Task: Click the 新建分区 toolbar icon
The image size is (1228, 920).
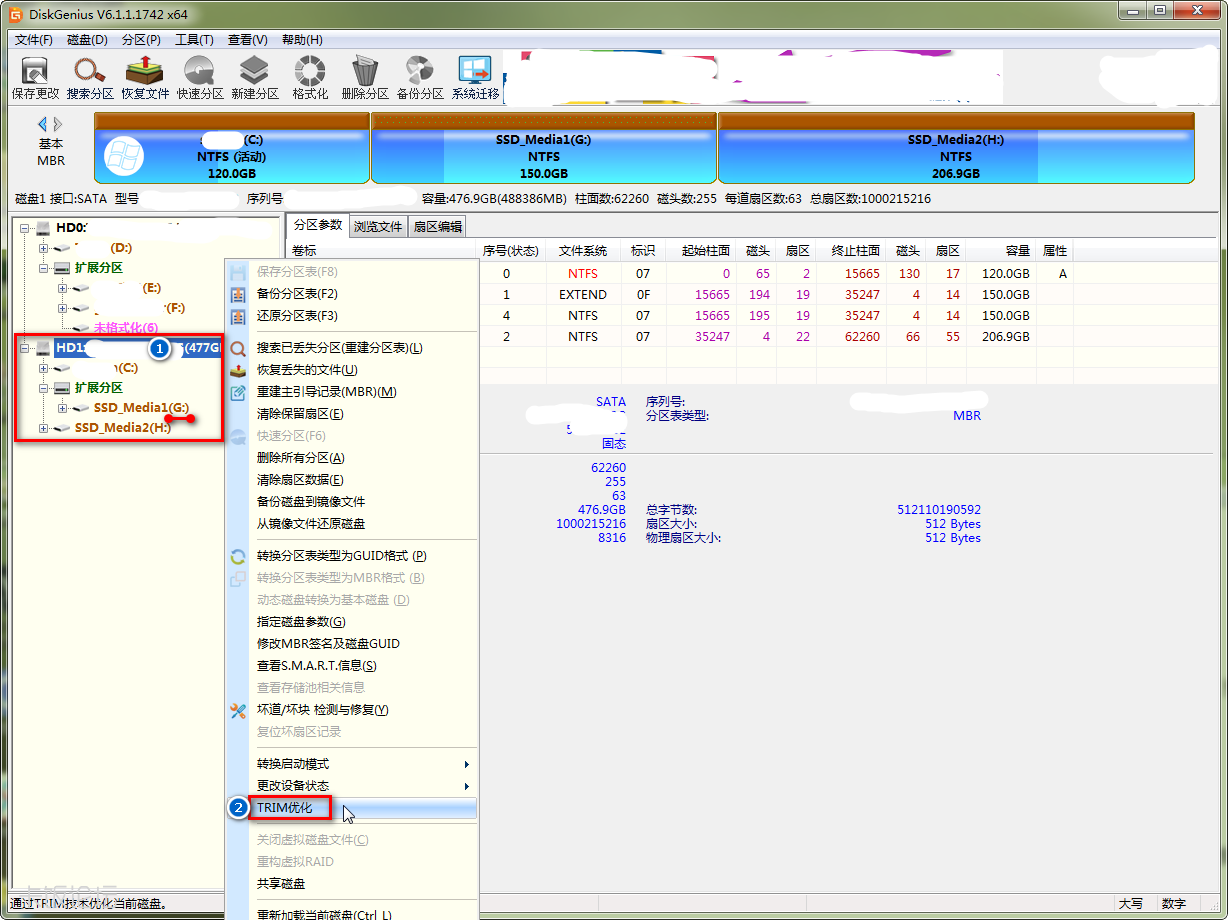Action: [x=255, y=78]
